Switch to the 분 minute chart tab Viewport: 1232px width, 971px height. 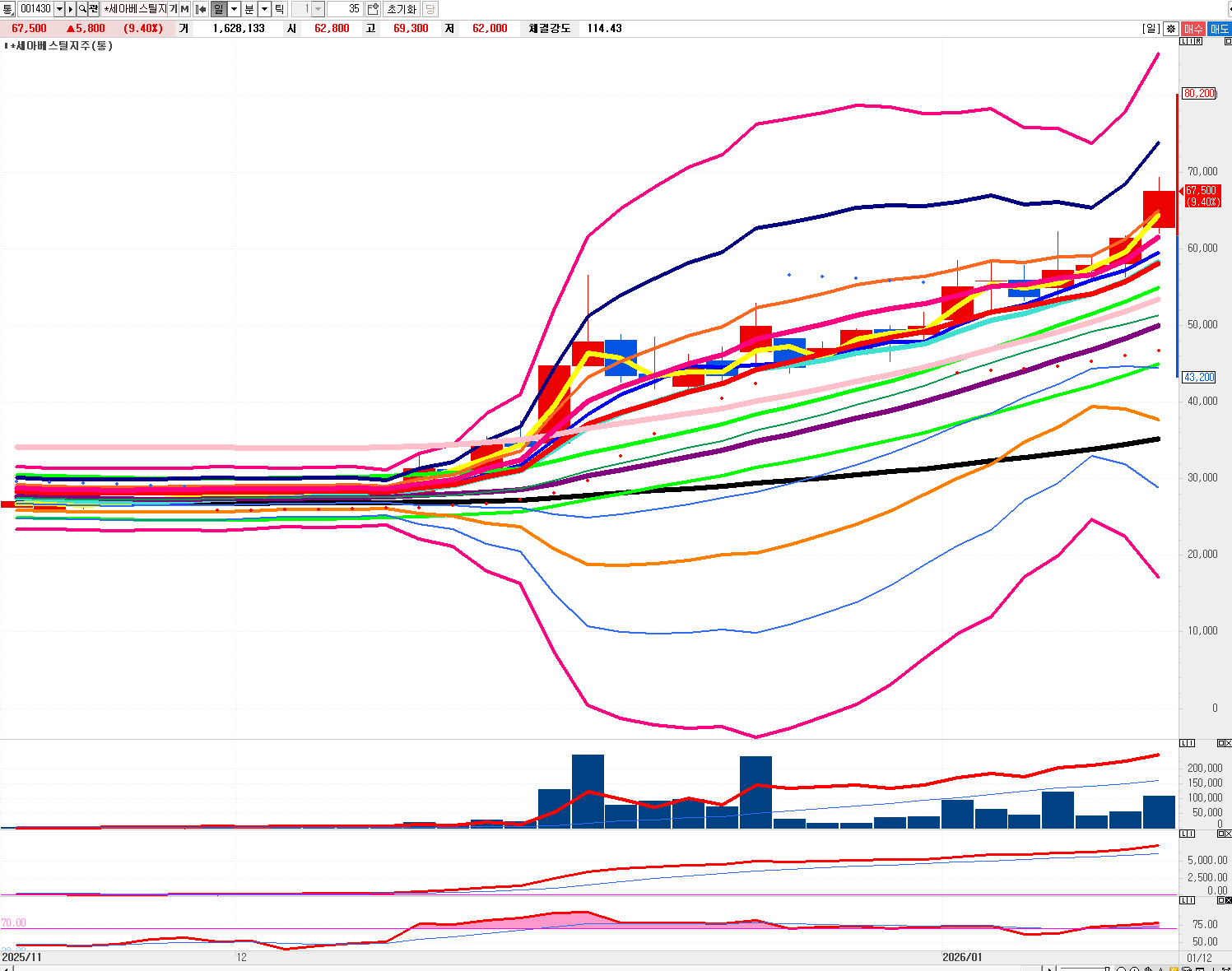249,9
